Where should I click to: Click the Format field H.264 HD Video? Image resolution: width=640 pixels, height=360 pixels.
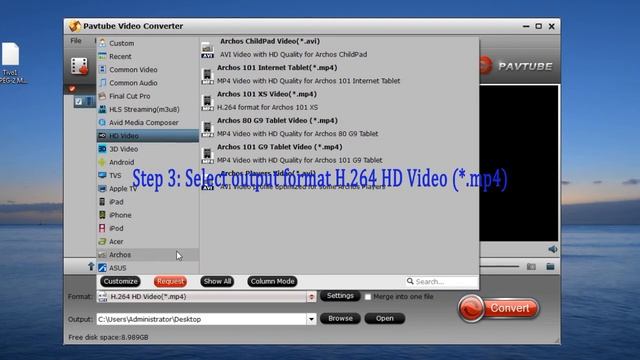202,297
